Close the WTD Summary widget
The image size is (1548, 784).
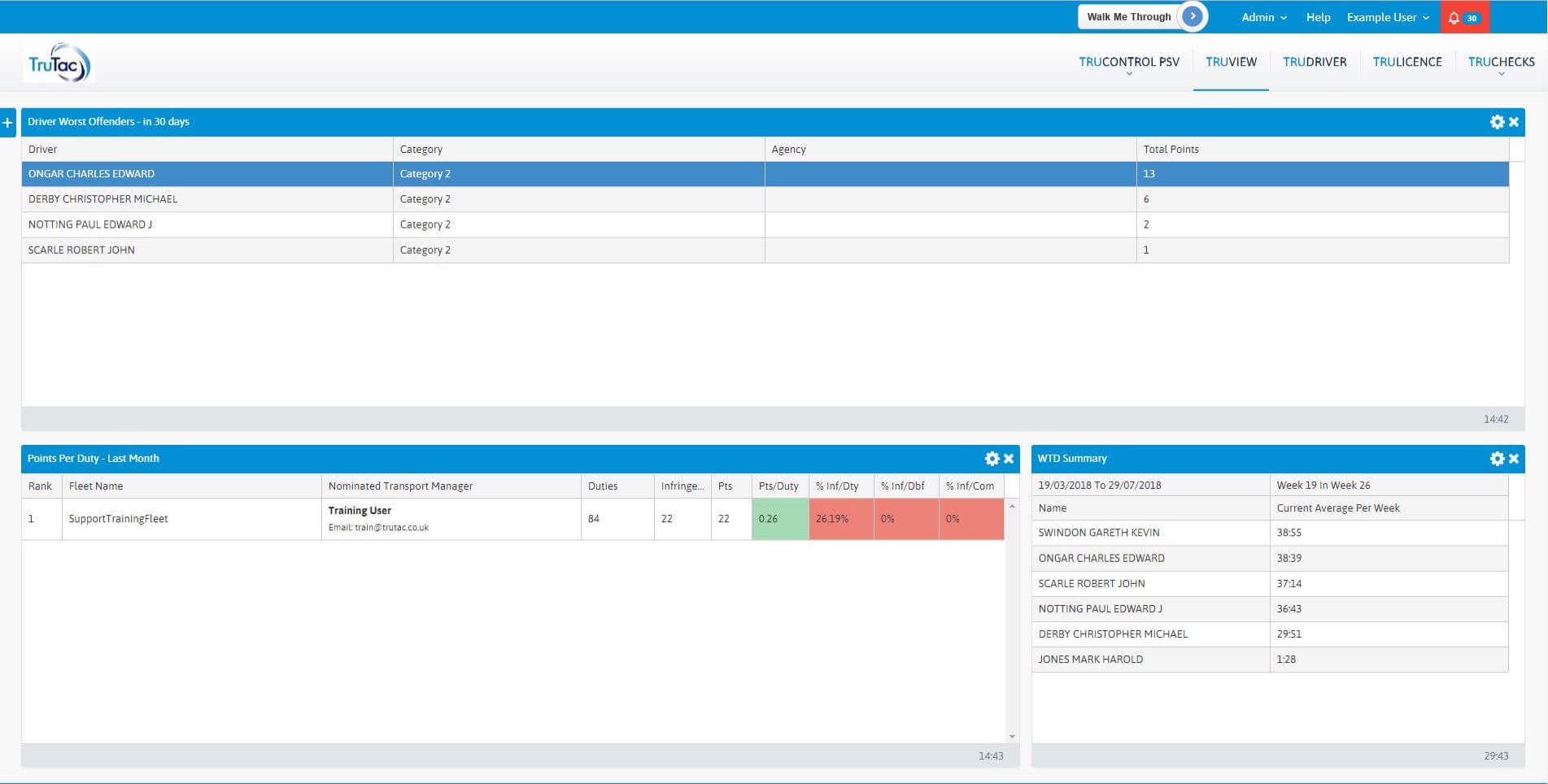click(1514, 459)
